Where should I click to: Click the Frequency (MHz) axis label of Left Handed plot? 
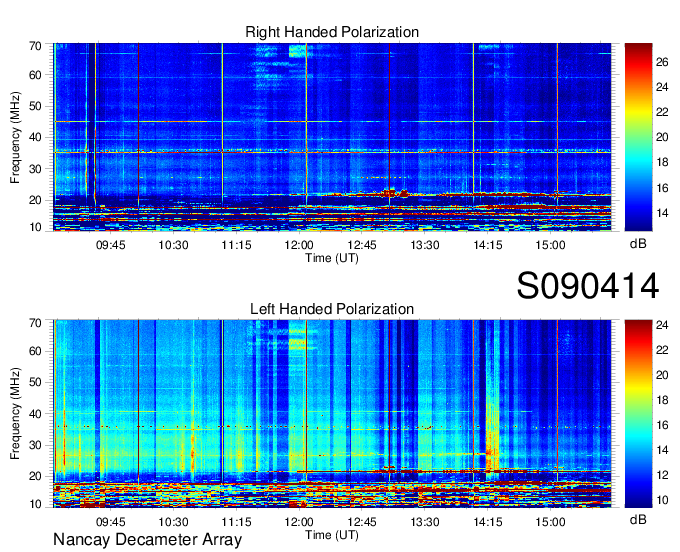15,414
